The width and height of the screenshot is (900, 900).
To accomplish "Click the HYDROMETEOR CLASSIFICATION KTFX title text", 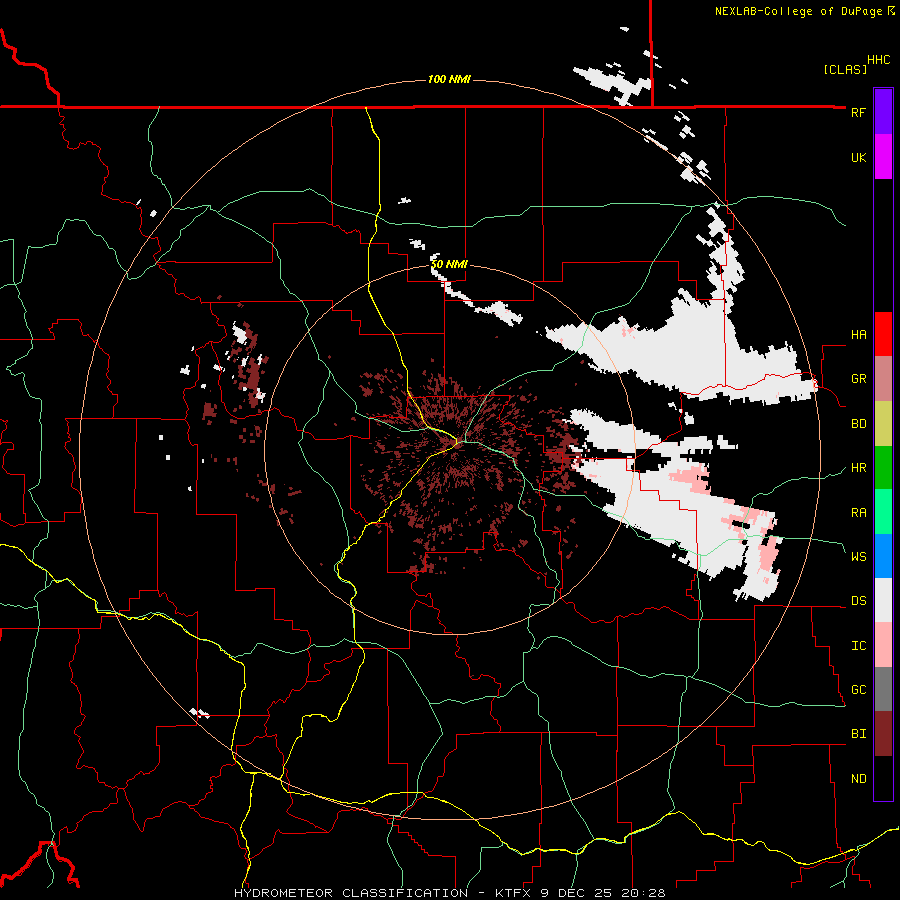I will point(450,893).
